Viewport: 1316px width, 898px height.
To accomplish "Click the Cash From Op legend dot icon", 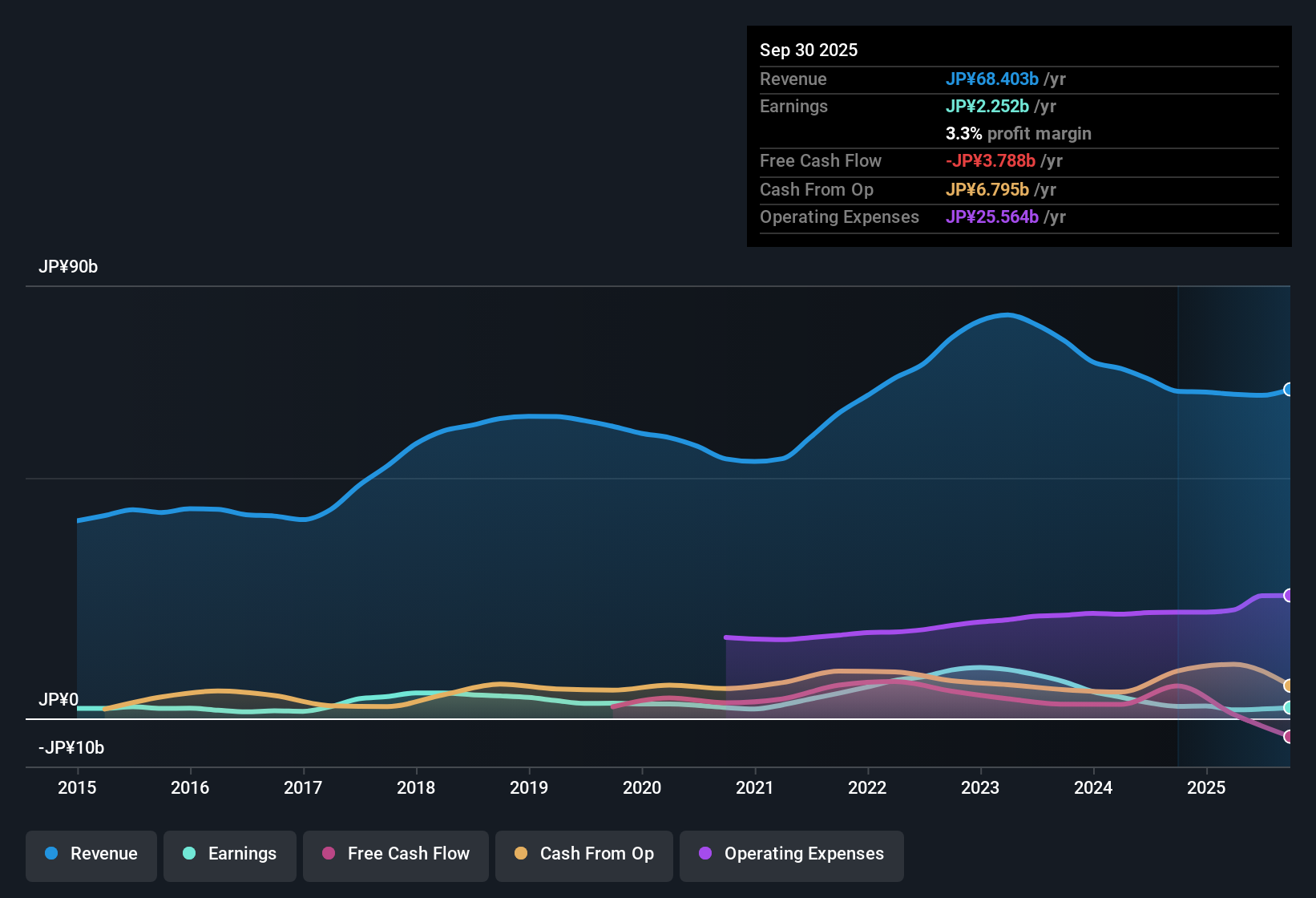I will pyautogui.click(x=521, y=855).
